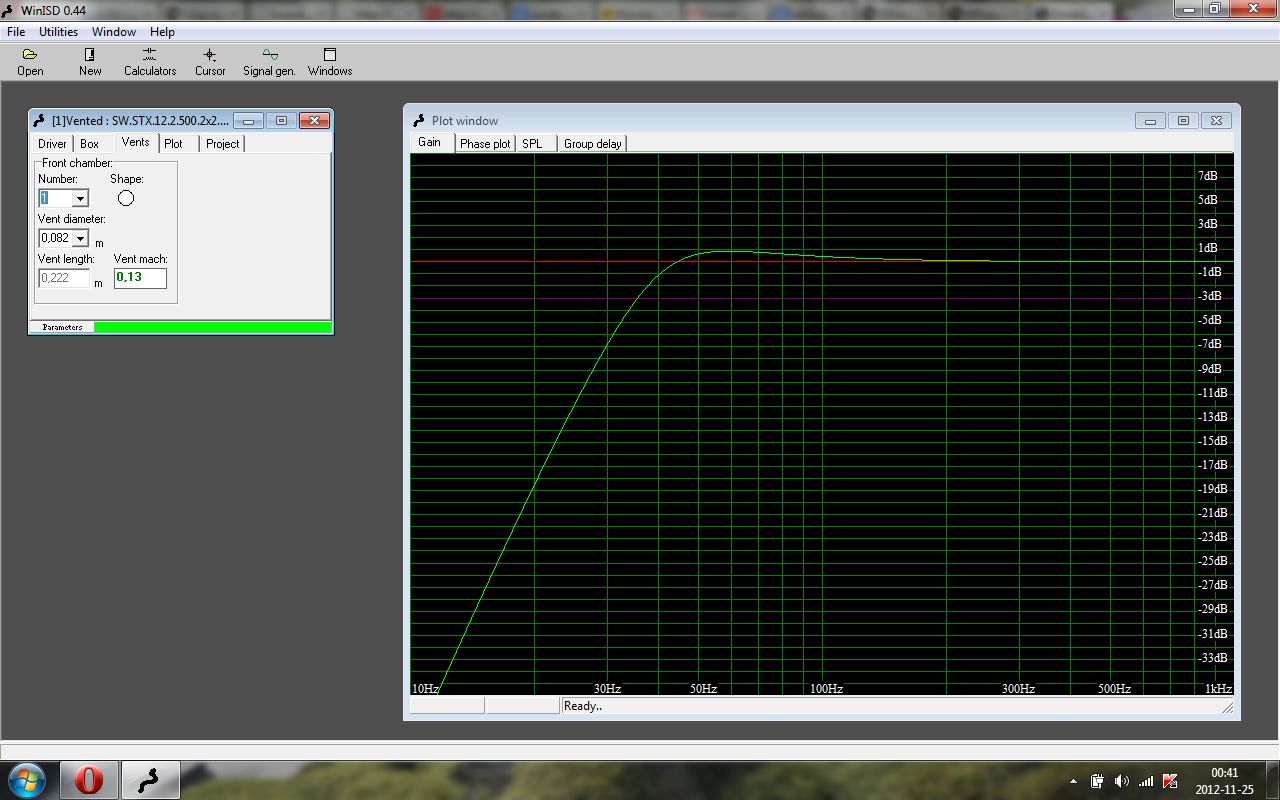Click the volume icon in system tray
Screen dimensions: 1280x800
(1121, 781)
